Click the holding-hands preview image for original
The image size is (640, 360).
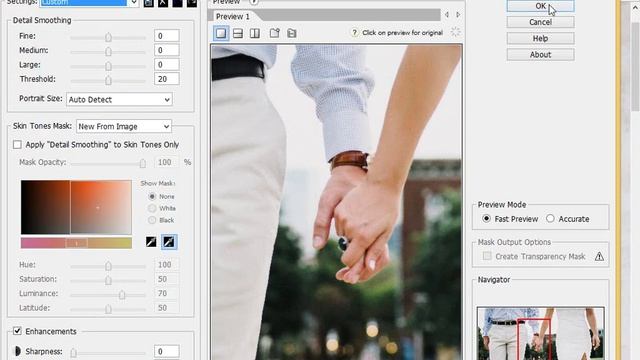click(x=337, y=202)
